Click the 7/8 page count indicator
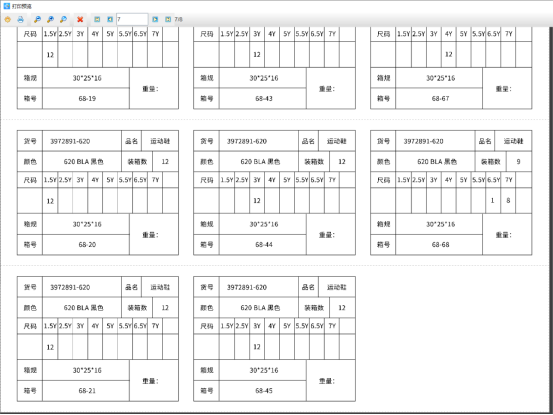Image resolution: width=553 pixels, height=415 pixels. (x=178, y=19)
